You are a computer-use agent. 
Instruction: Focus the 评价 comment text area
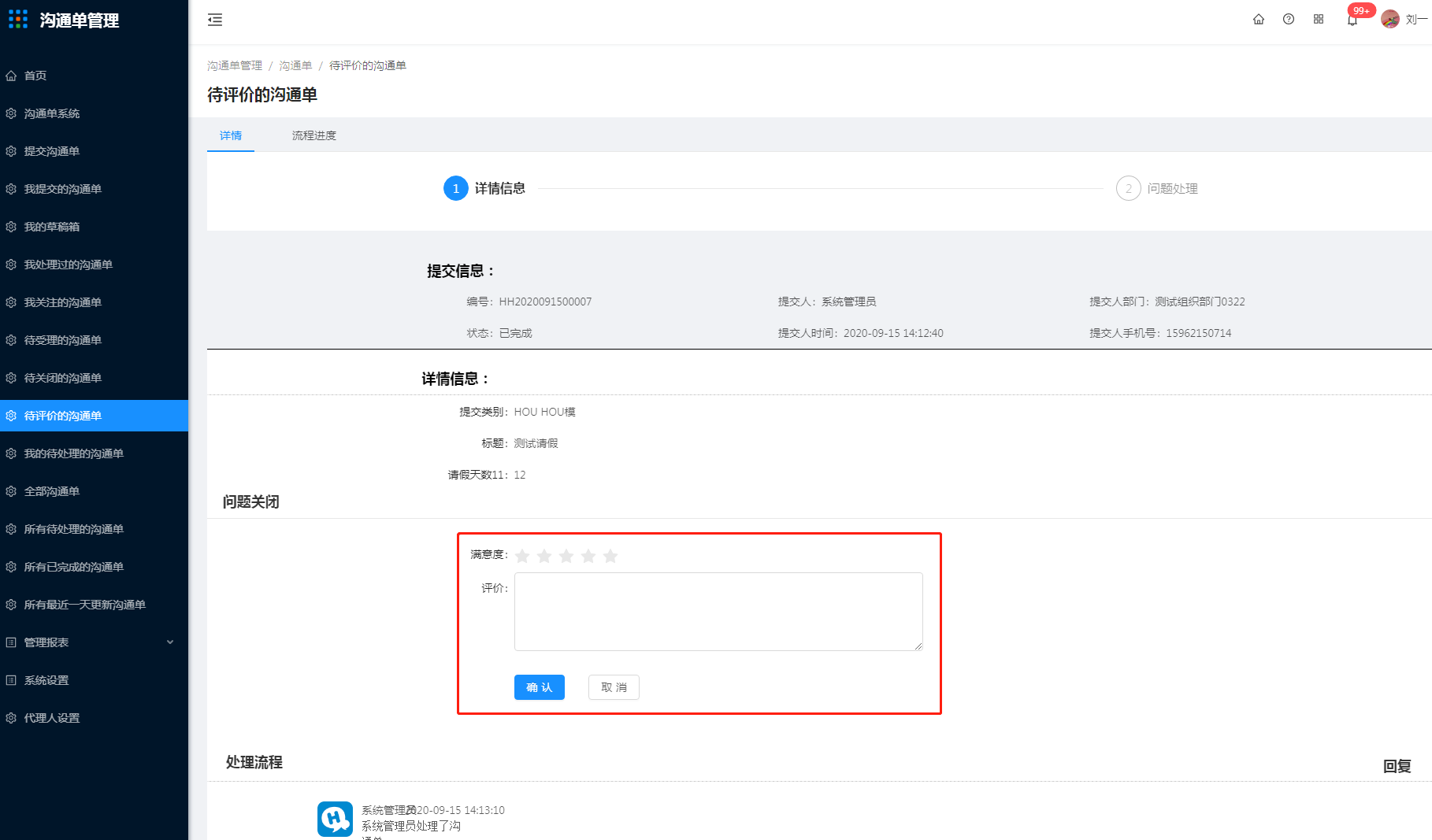(718, 612)
